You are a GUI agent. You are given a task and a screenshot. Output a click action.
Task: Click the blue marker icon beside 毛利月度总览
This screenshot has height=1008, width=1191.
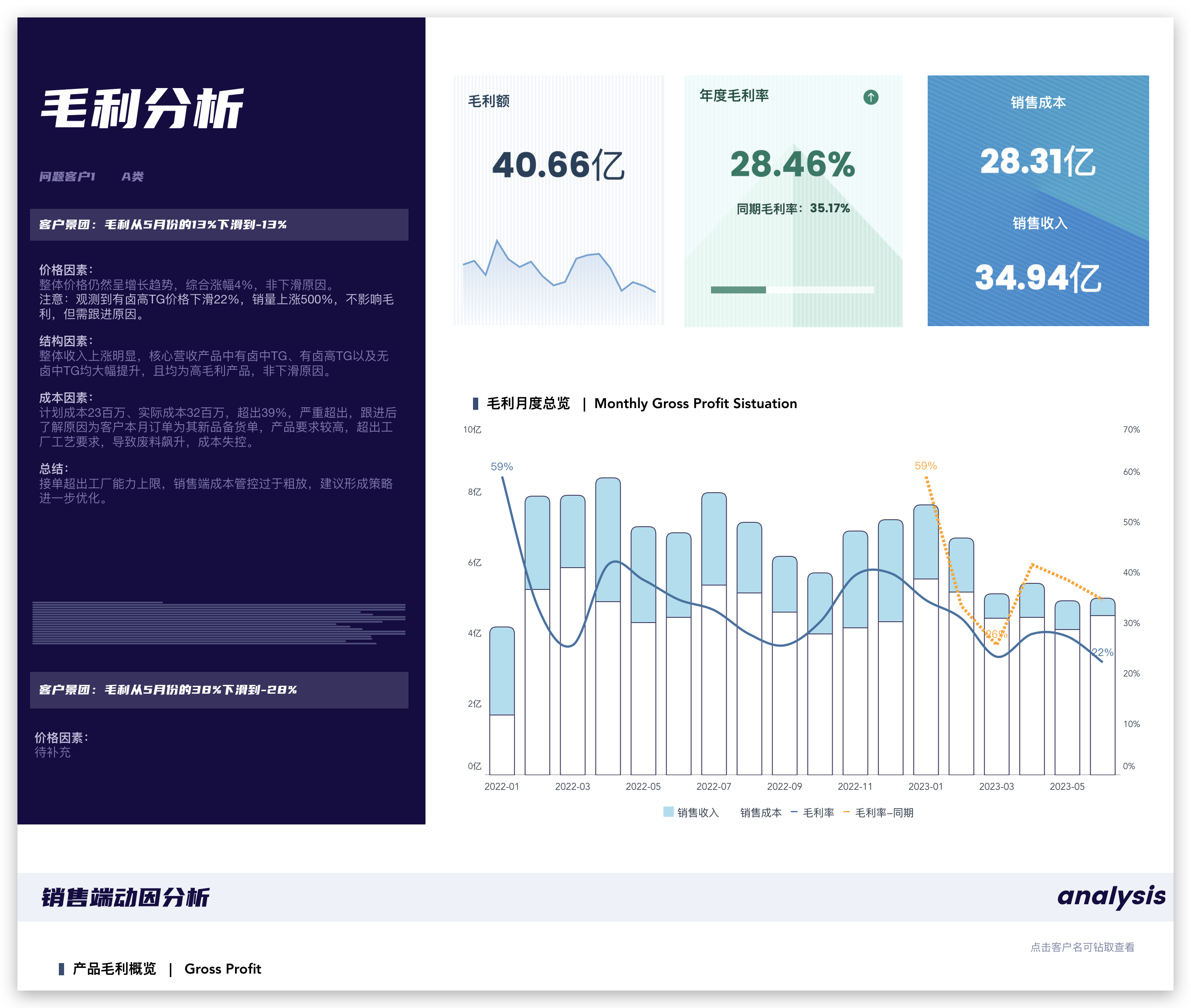tap(475, 403)
